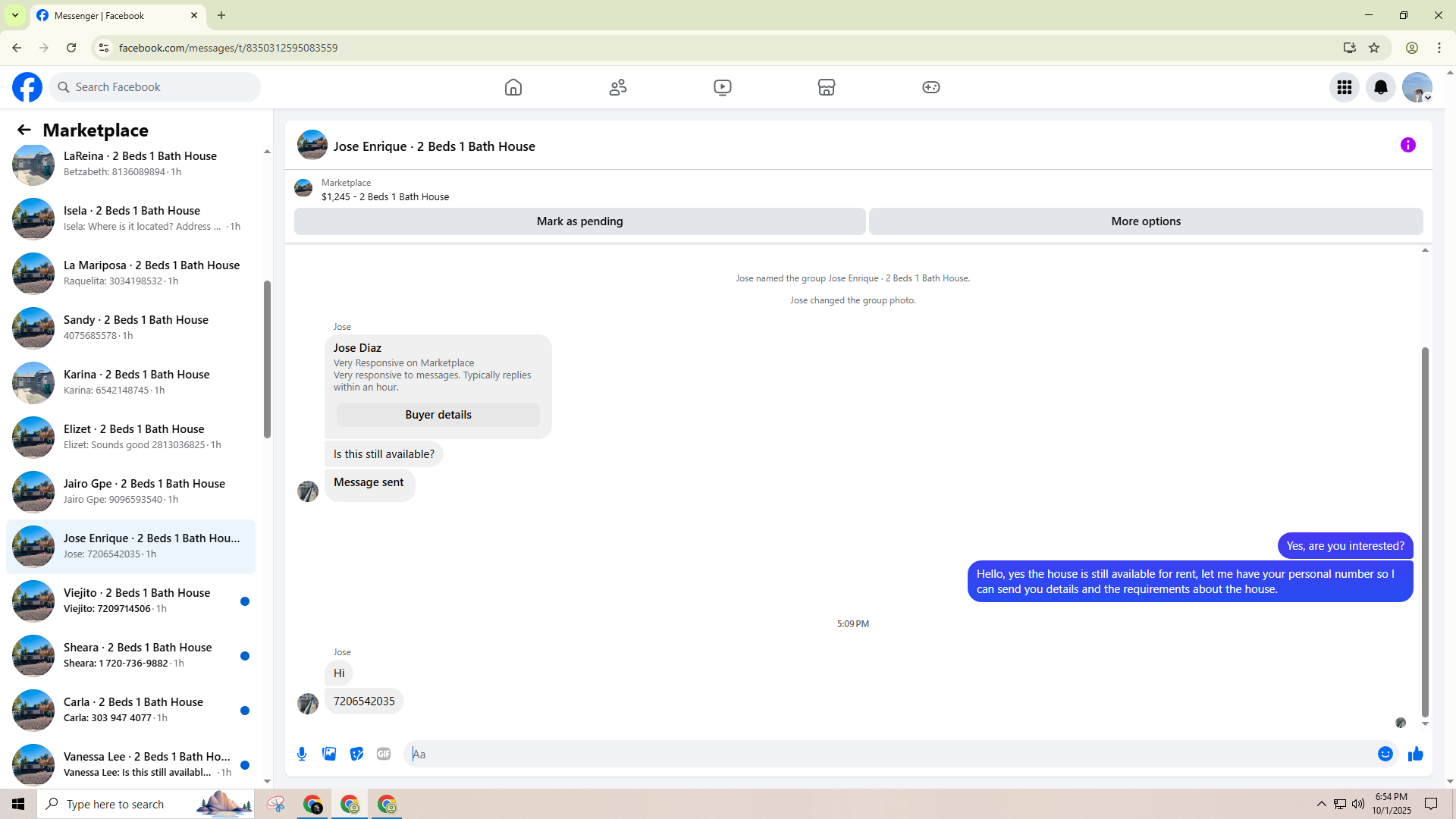Close the Messenger | Facebook tab
This screenshot has width=1456, height=819.
click(x=194, y=15)
